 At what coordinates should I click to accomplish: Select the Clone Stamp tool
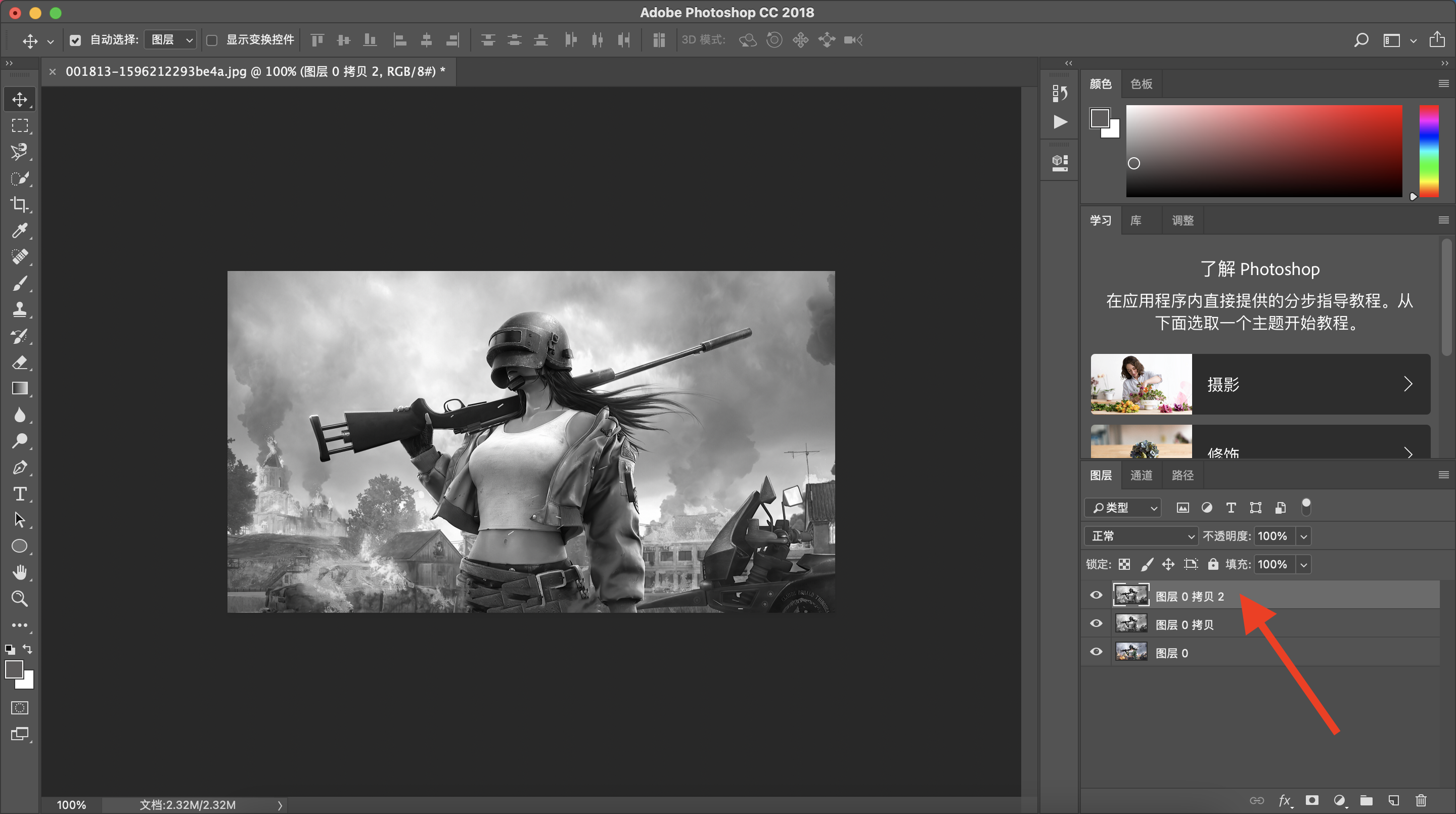(20, 309)
